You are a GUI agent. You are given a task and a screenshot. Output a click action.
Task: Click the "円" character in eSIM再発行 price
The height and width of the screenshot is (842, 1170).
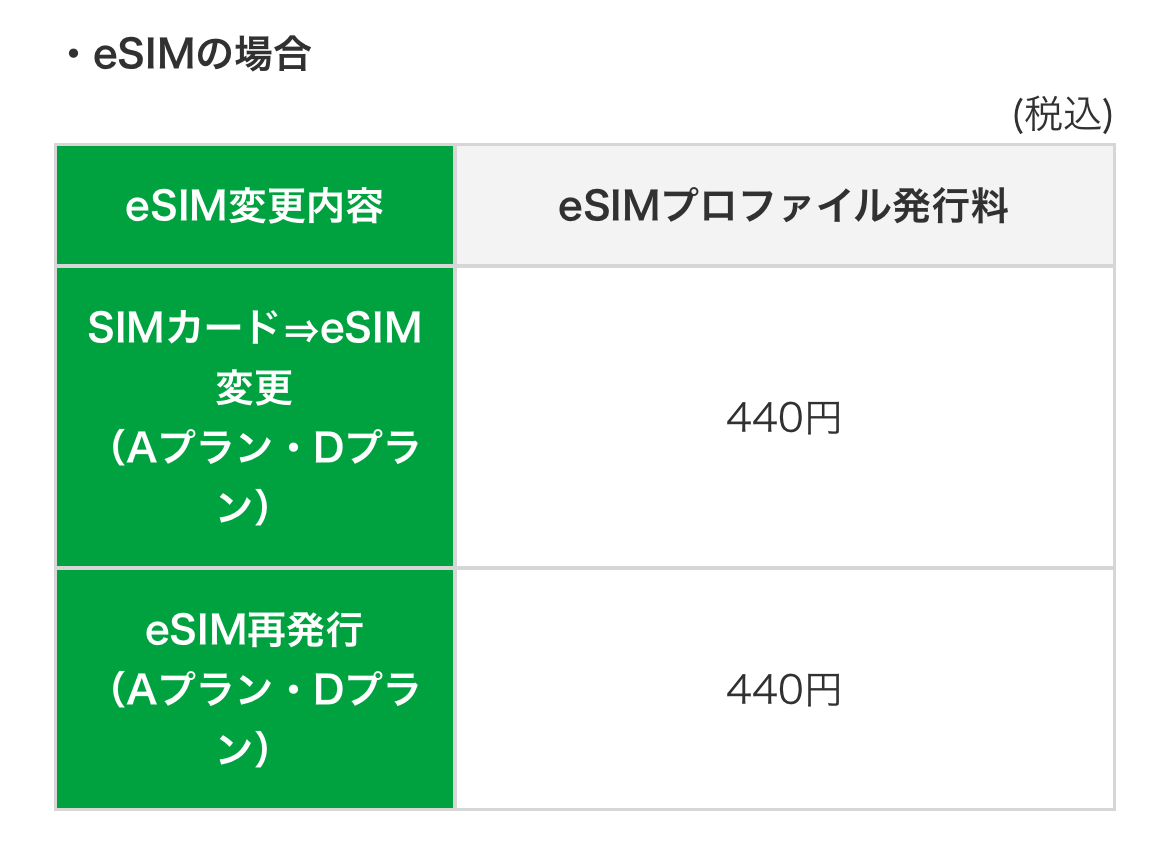pos(824,689)
